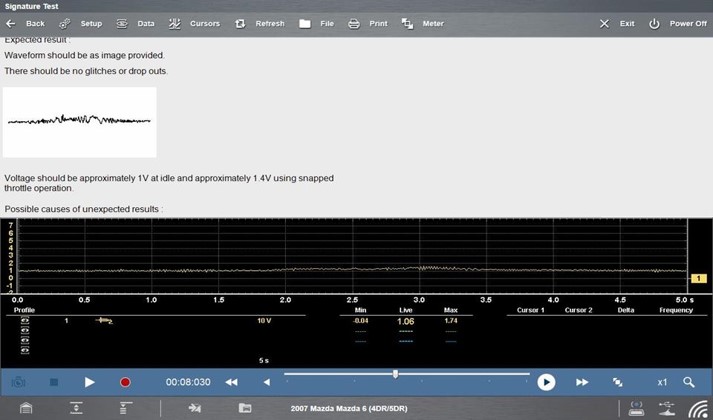Print the current waveform

(367, 23)
